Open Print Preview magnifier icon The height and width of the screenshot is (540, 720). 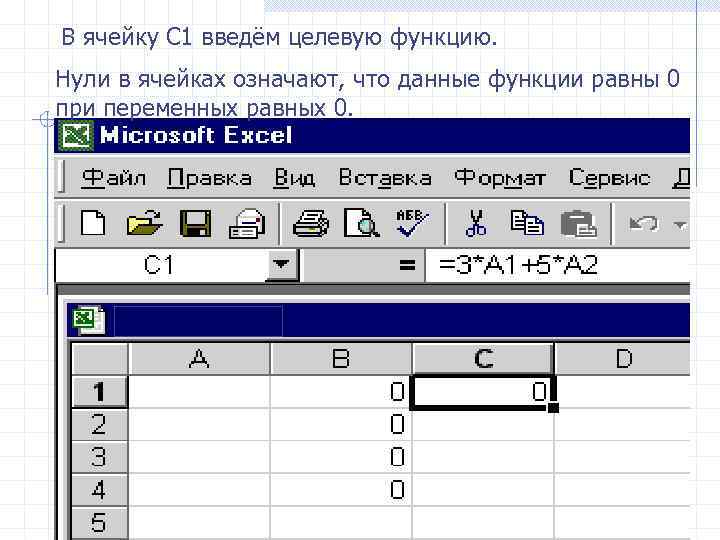(361, 223)
